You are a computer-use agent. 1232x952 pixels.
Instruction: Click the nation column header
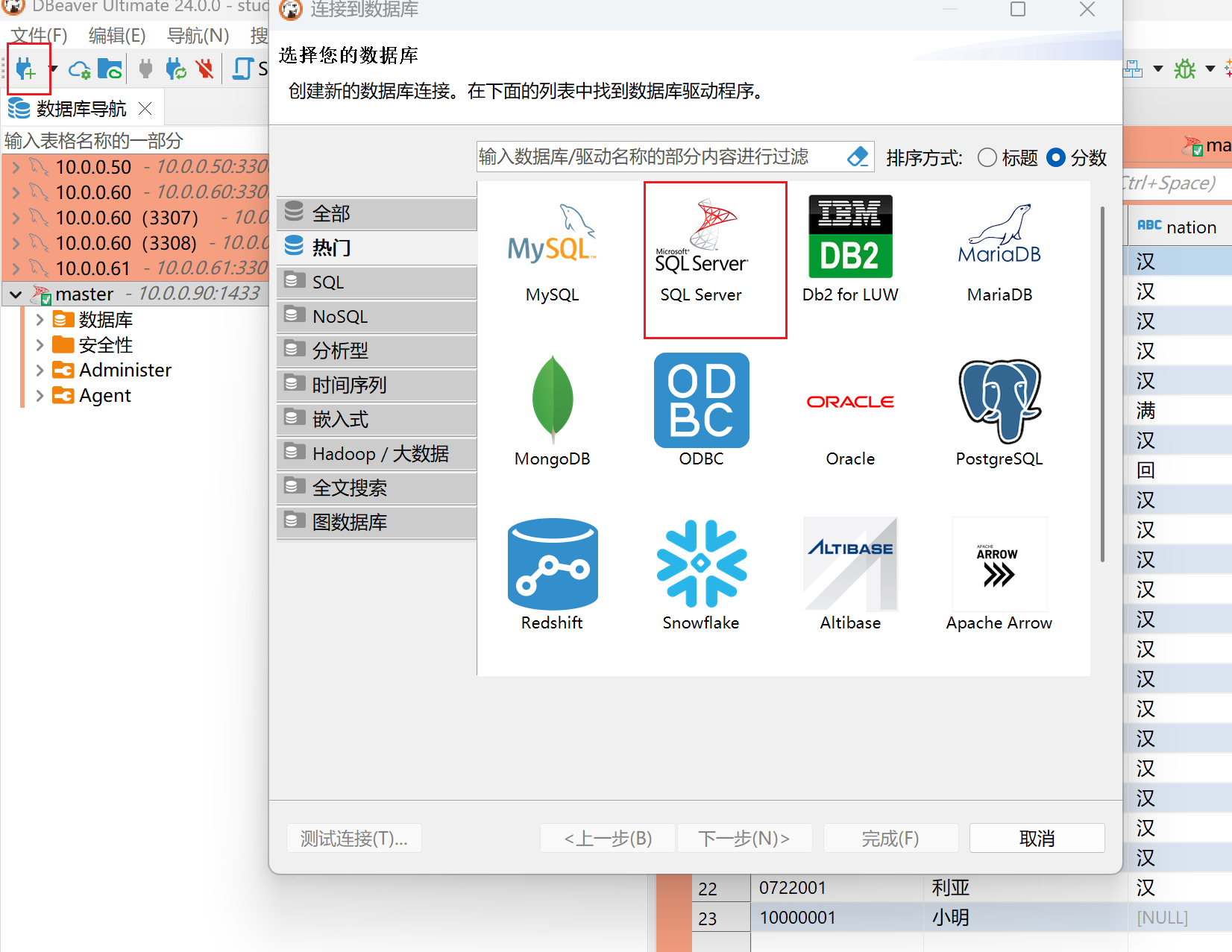coord(1178,227)
